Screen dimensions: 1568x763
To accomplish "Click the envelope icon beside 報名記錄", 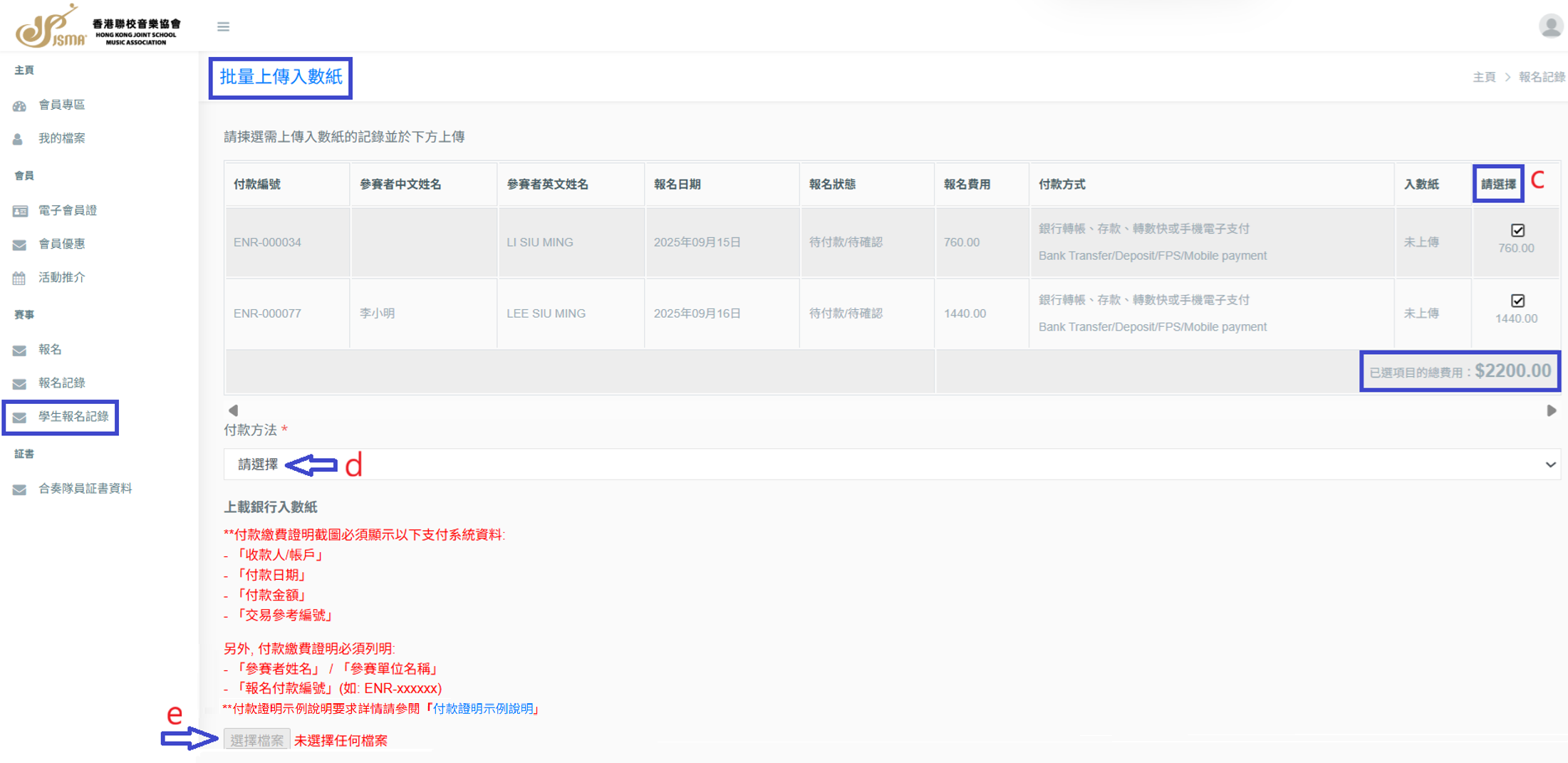I will [x=19, y=383].
